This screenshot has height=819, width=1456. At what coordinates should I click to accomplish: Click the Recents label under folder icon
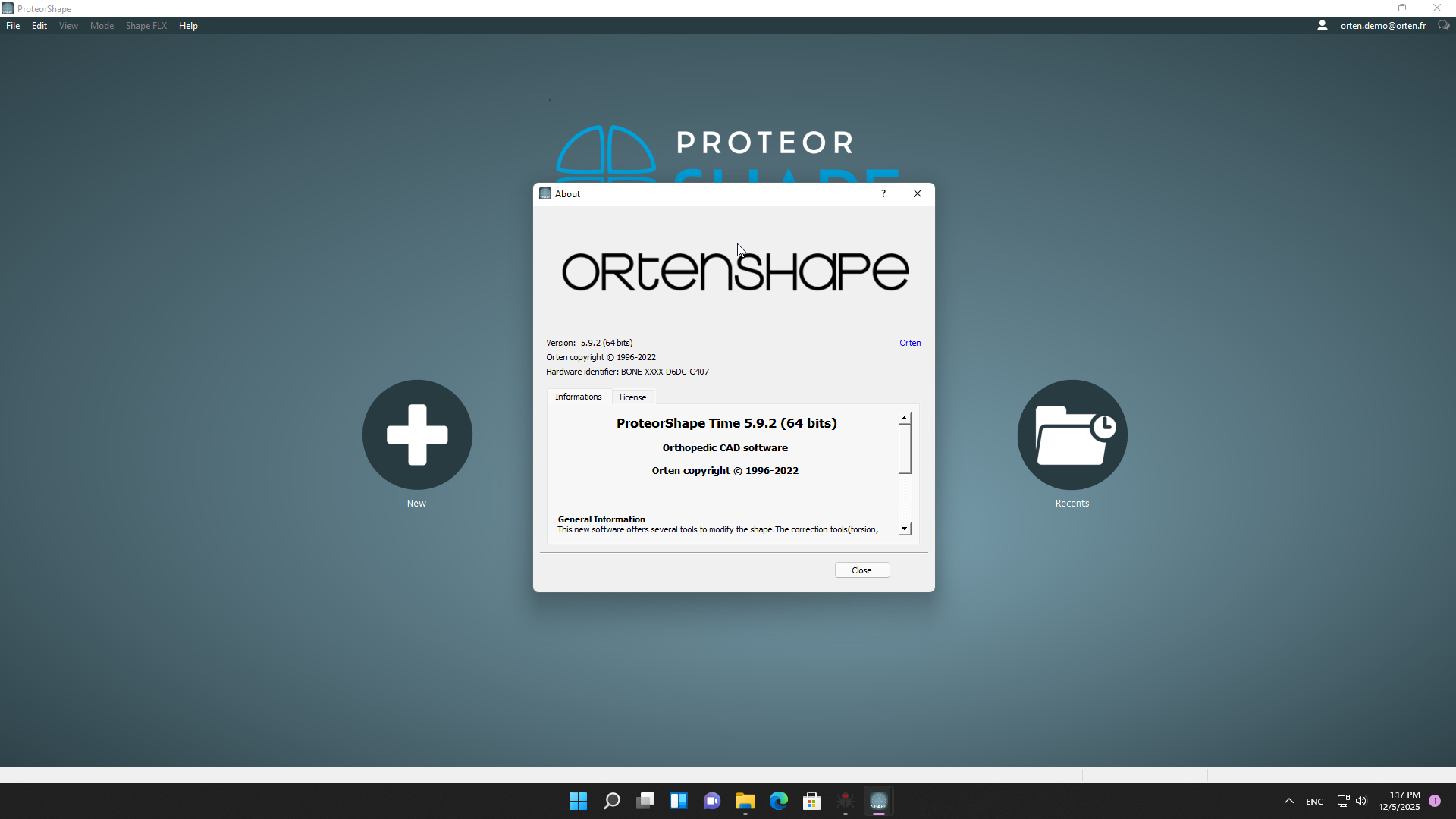point(1072,504)
